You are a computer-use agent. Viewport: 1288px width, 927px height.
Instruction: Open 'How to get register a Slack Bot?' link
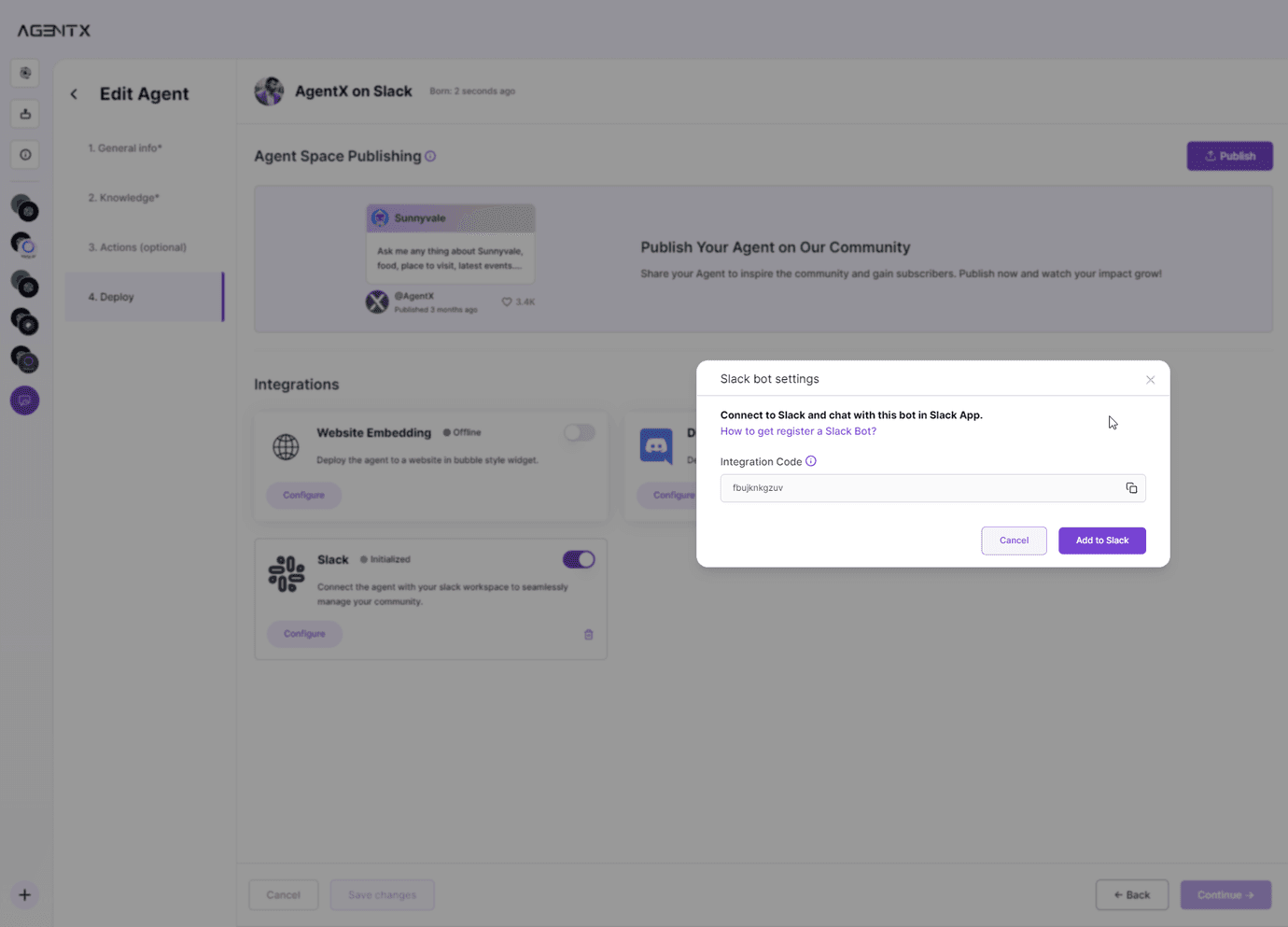click(798, 431)
